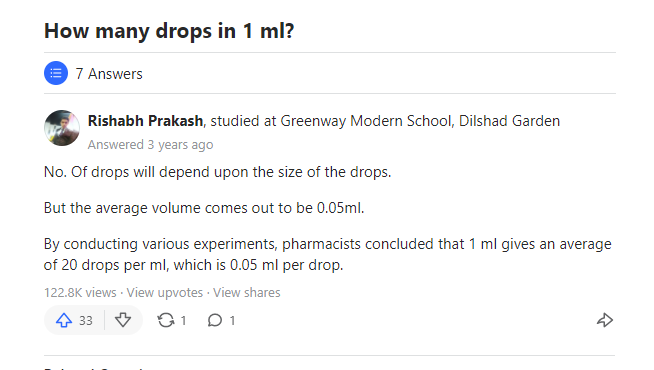Click the reshare circular arrows icon
The height and width of the screenshot is (370, 654).
click(x=166, y=320)
